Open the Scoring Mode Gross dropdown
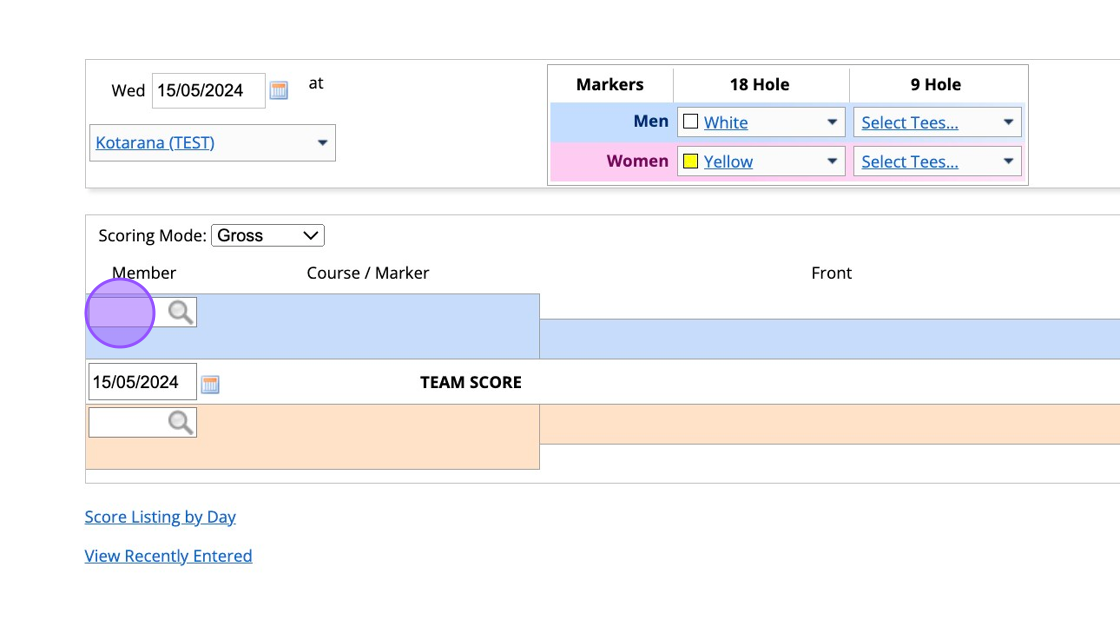 268,236
